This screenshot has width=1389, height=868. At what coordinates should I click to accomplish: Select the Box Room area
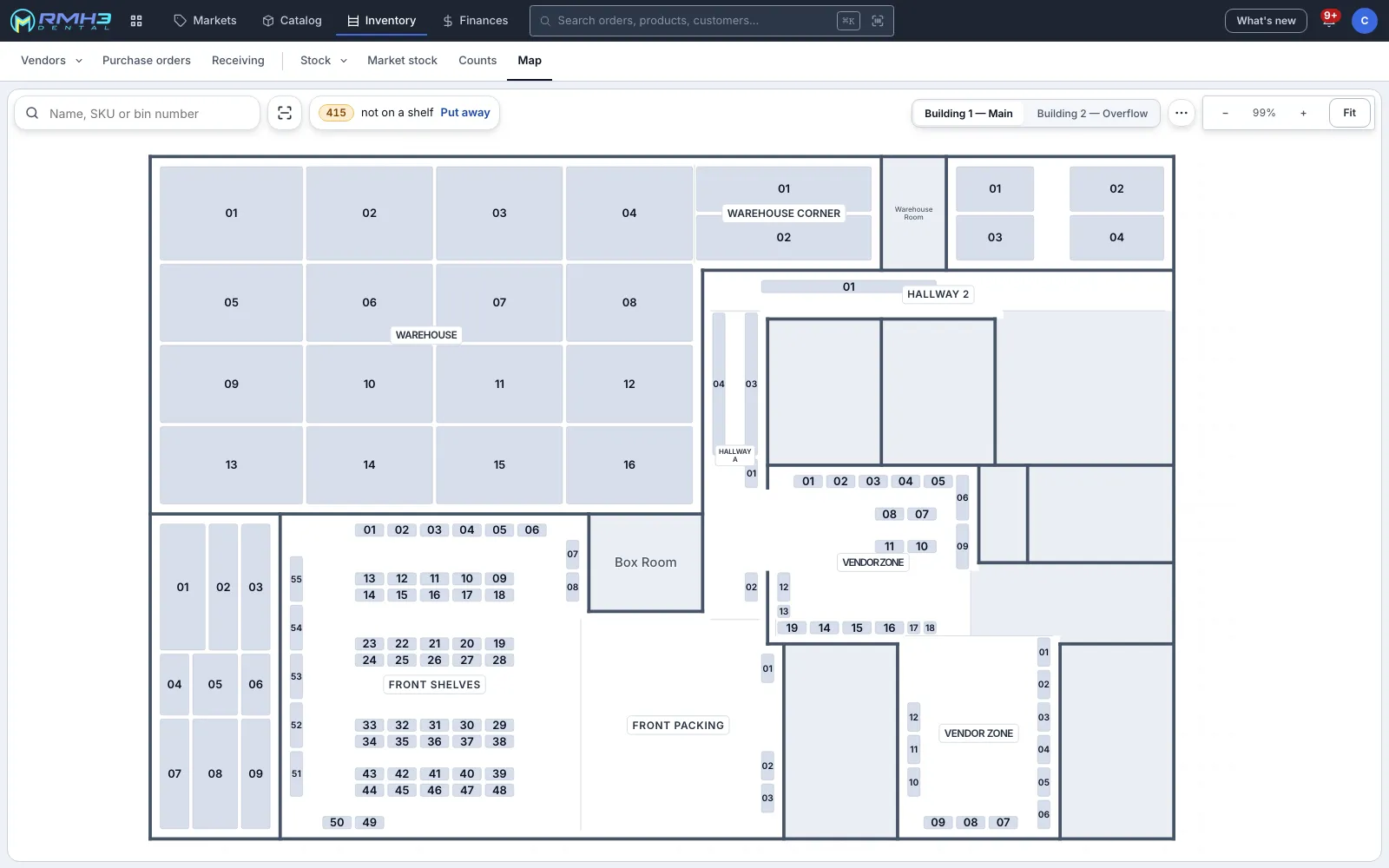click(646, 562)
